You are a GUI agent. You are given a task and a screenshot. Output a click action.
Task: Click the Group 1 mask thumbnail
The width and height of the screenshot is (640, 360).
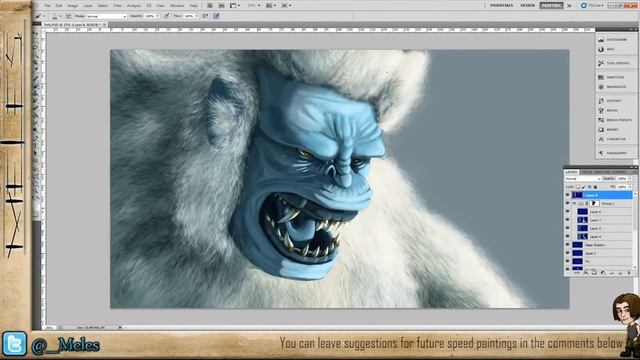click(x=595, y=203)
